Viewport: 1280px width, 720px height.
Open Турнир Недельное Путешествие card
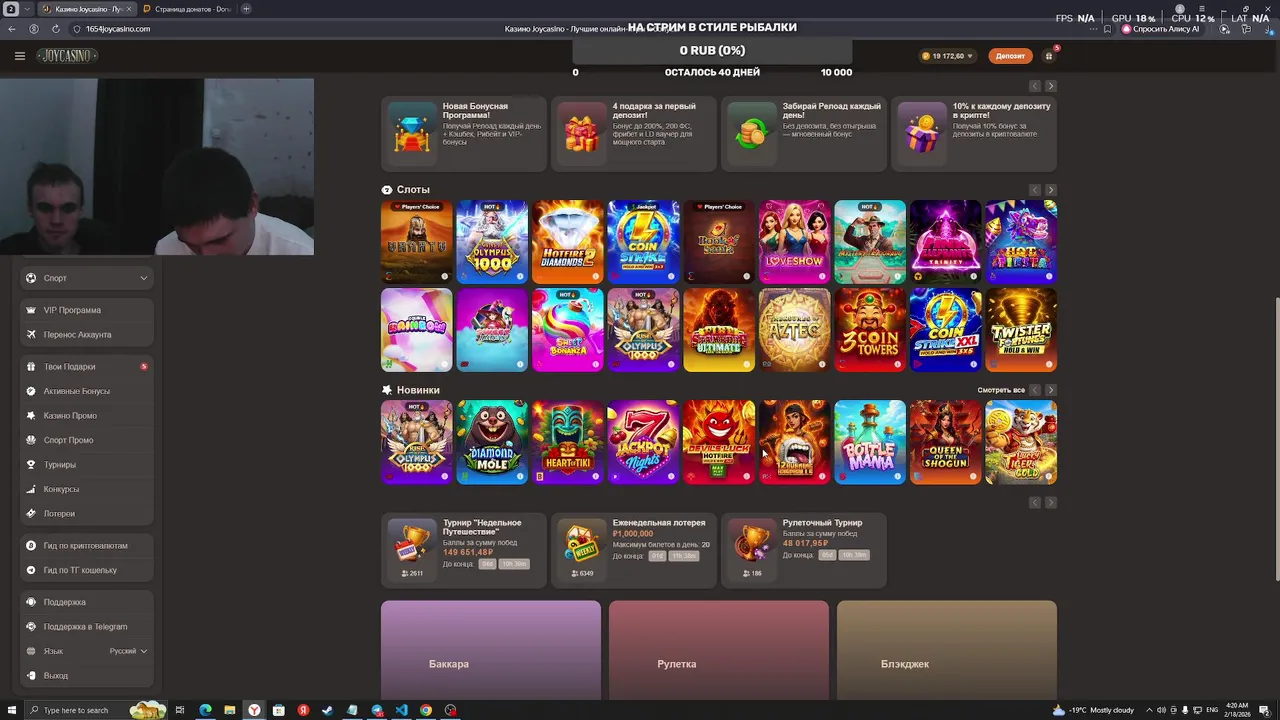pyautogui.click(x=464, y=549)
